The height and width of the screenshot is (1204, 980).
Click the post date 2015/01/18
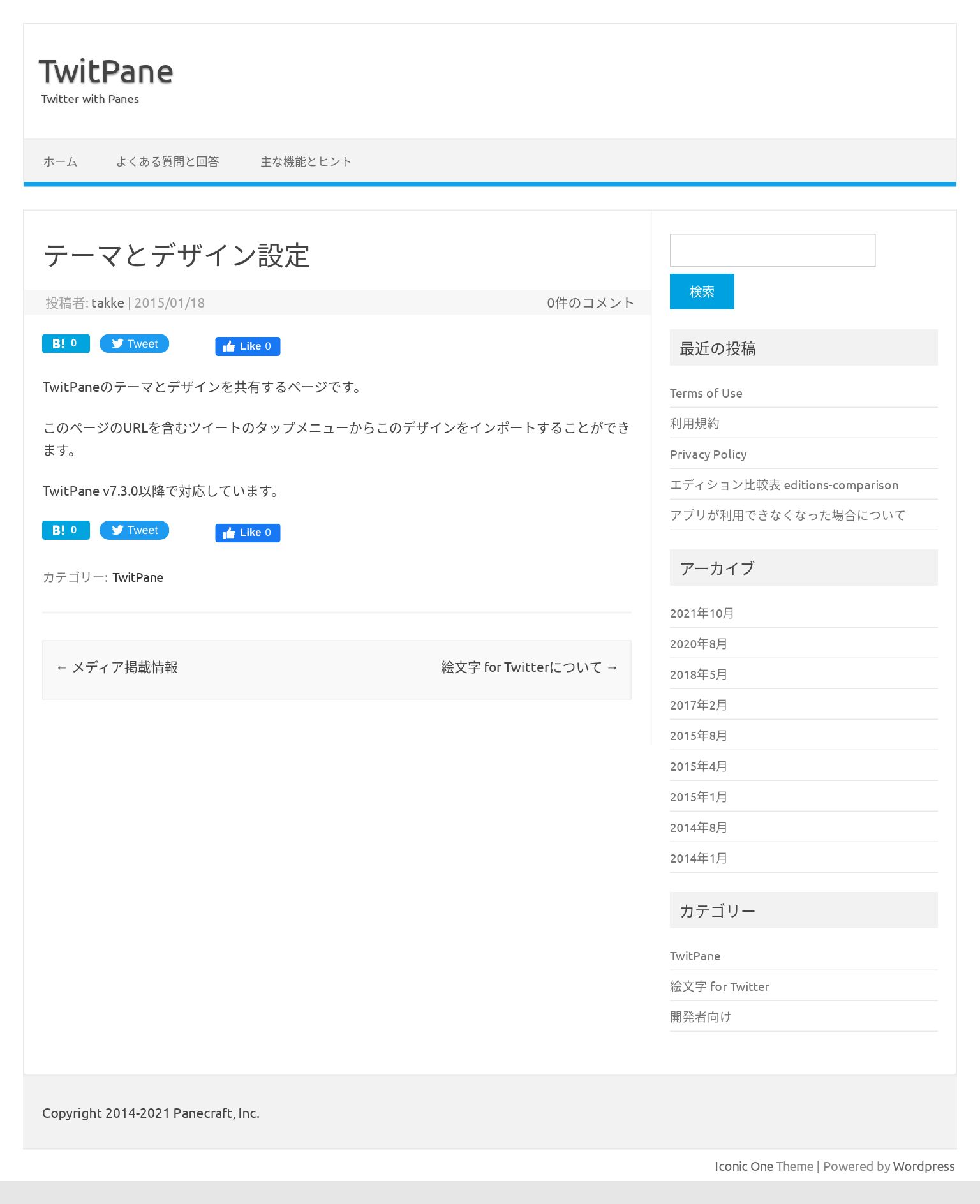pyautogui.click(x=170, y=303)
